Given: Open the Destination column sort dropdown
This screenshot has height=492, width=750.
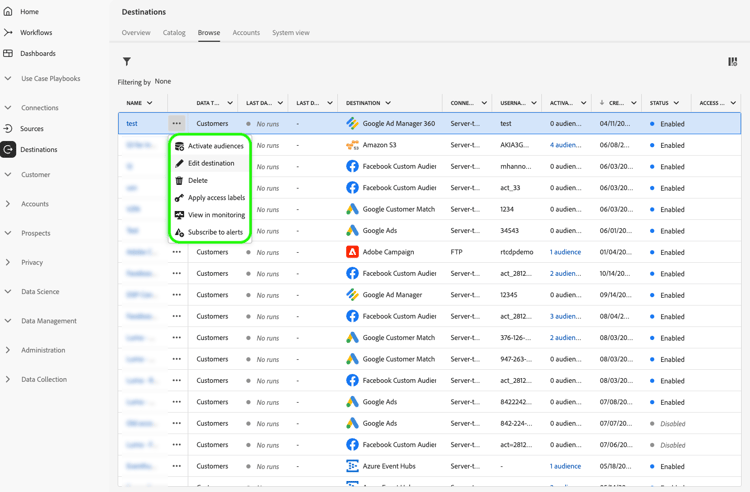Looking at the screenshot, I should pos(388,103).
